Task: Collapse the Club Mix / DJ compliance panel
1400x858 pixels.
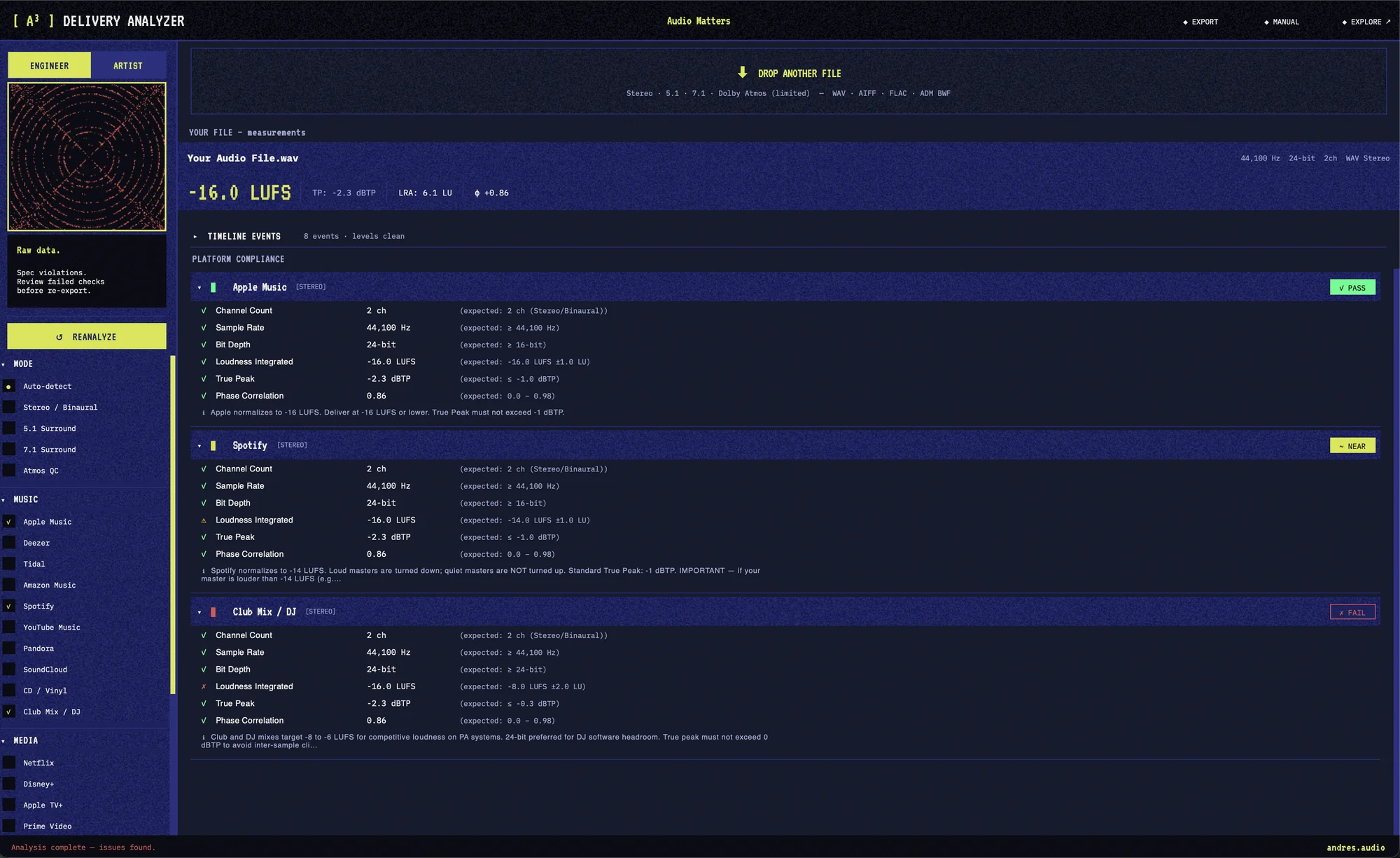Action: (199, 612)
